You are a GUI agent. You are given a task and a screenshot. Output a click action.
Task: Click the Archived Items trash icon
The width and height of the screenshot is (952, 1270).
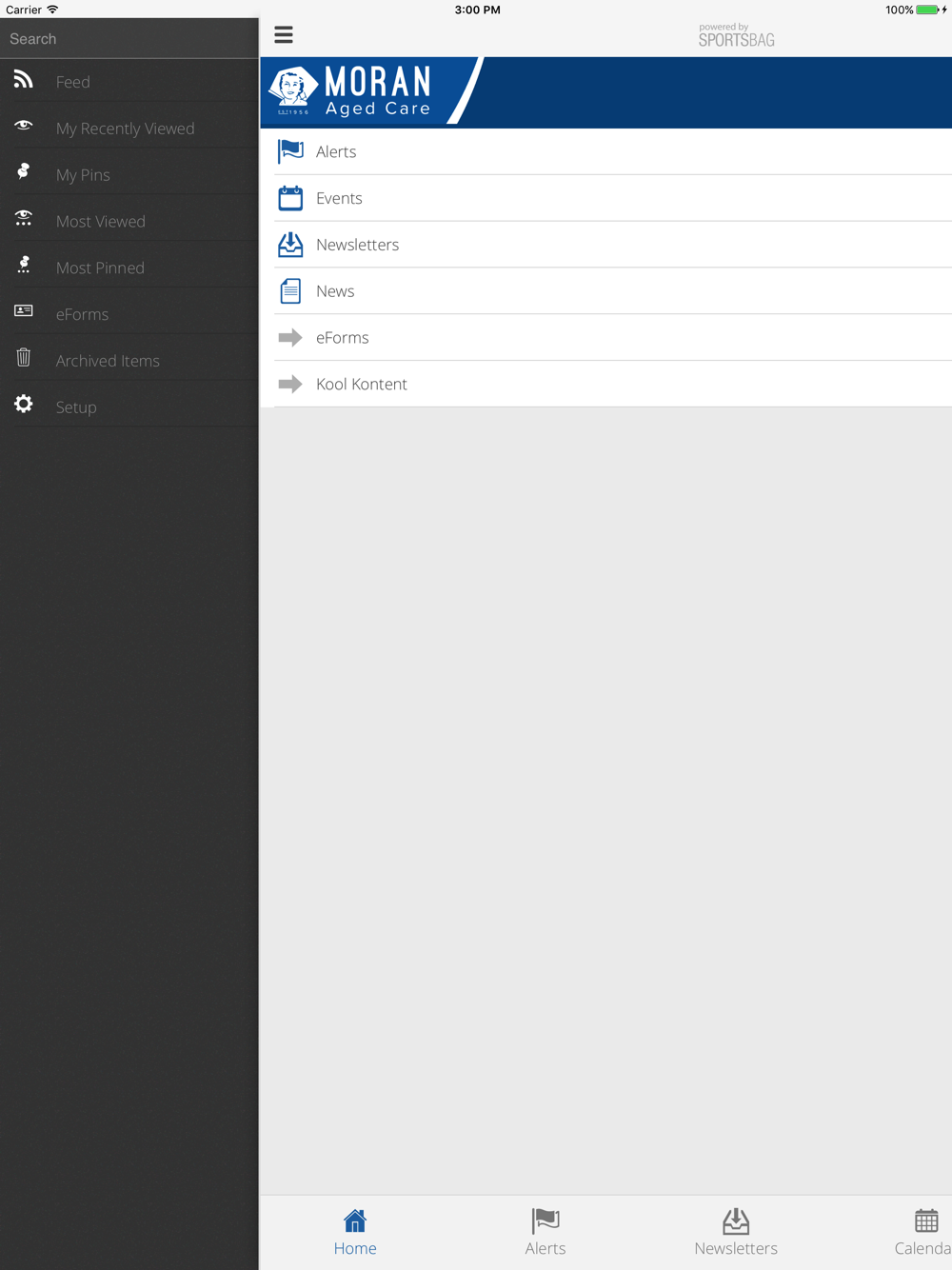tap(24, 358)
